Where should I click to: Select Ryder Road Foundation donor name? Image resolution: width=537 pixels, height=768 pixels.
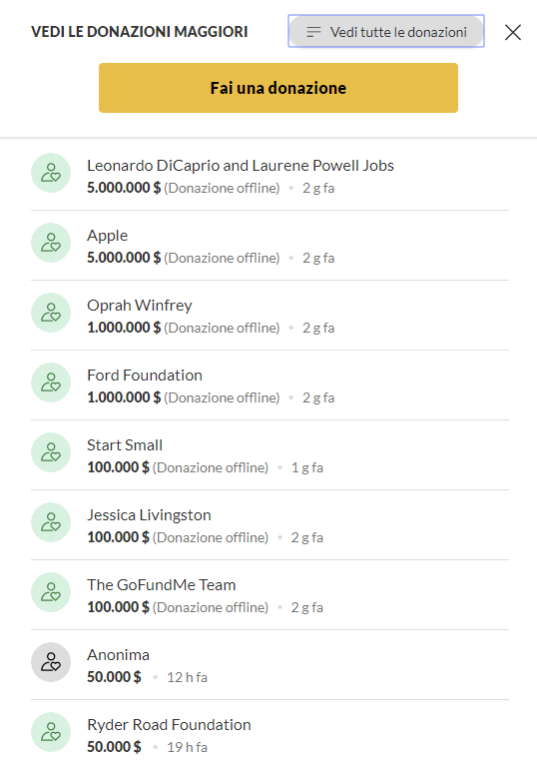169,724
